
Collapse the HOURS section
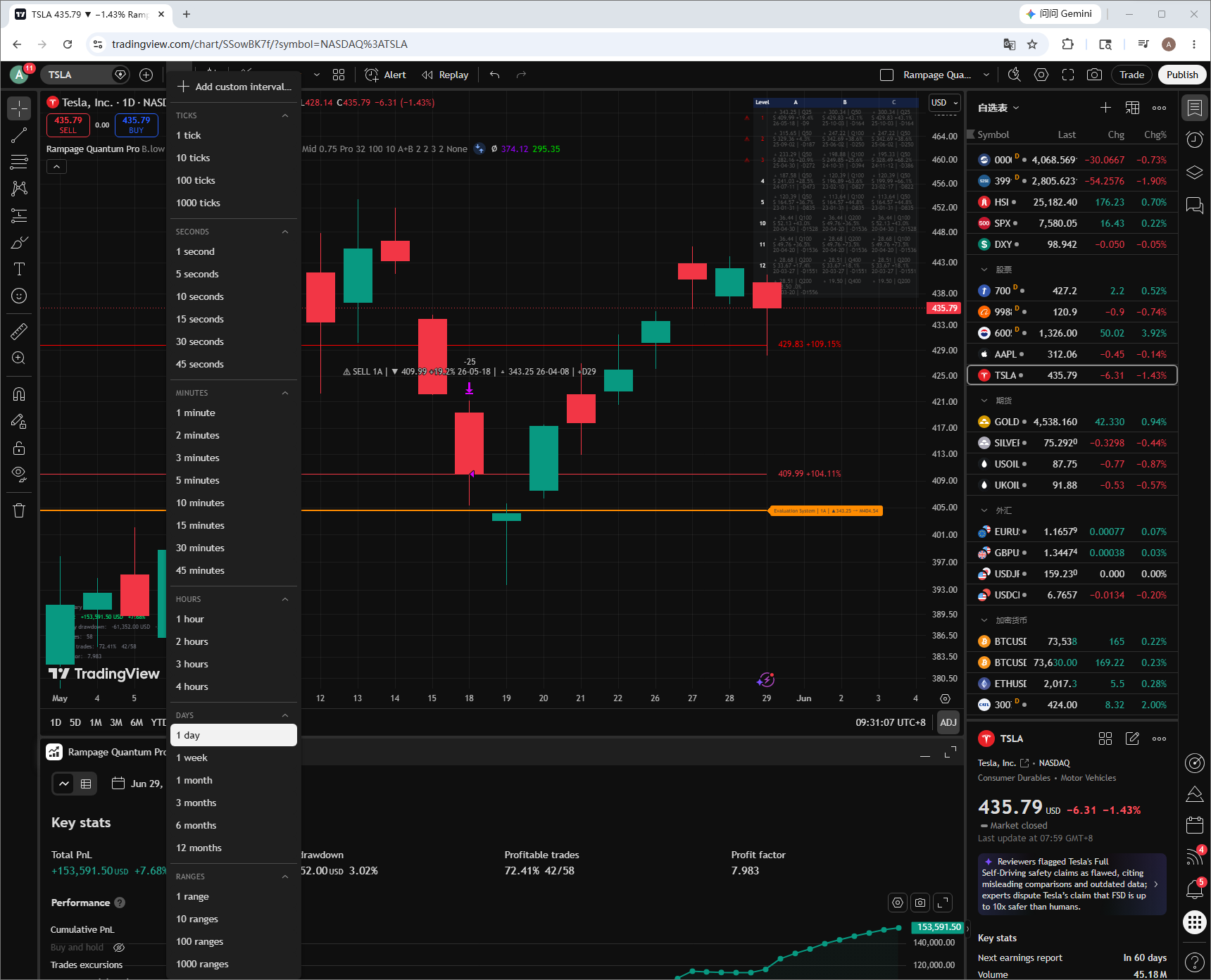tap(285, 599)
